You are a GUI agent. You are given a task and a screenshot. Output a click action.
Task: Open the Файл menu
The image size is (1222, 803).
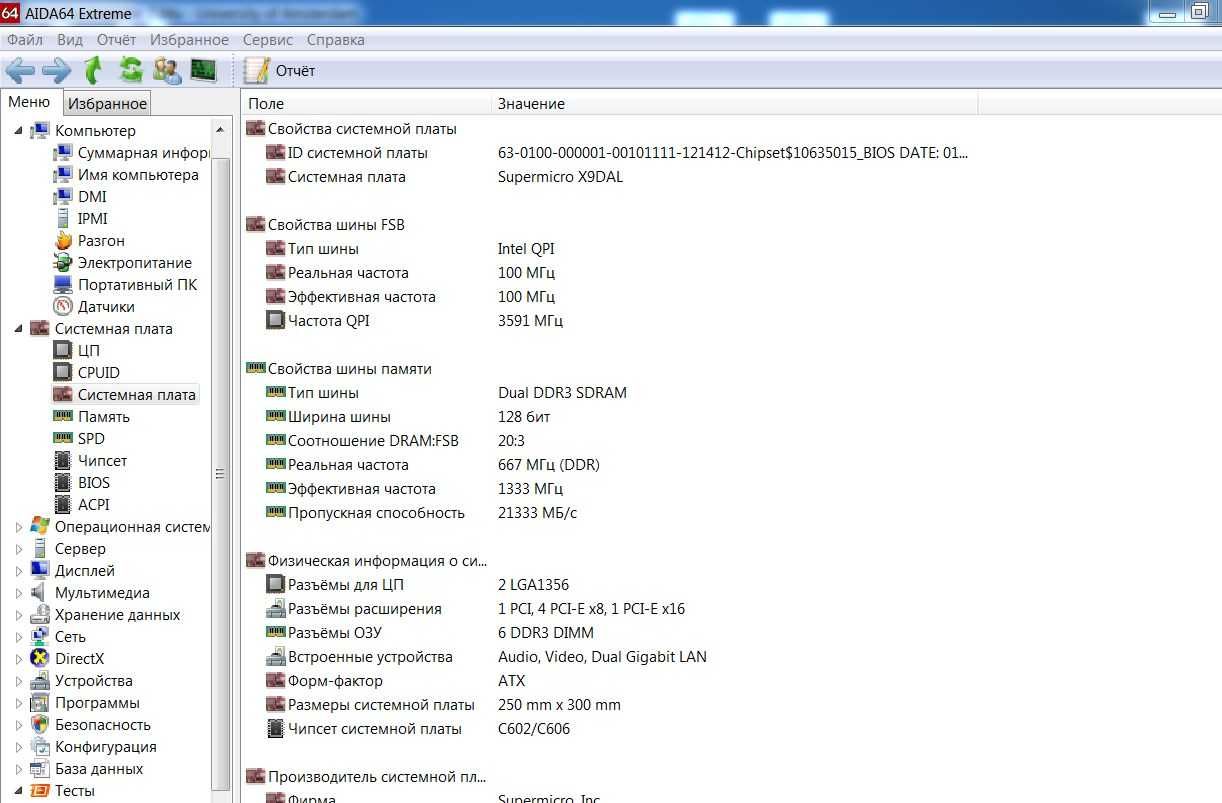[25, 40]
